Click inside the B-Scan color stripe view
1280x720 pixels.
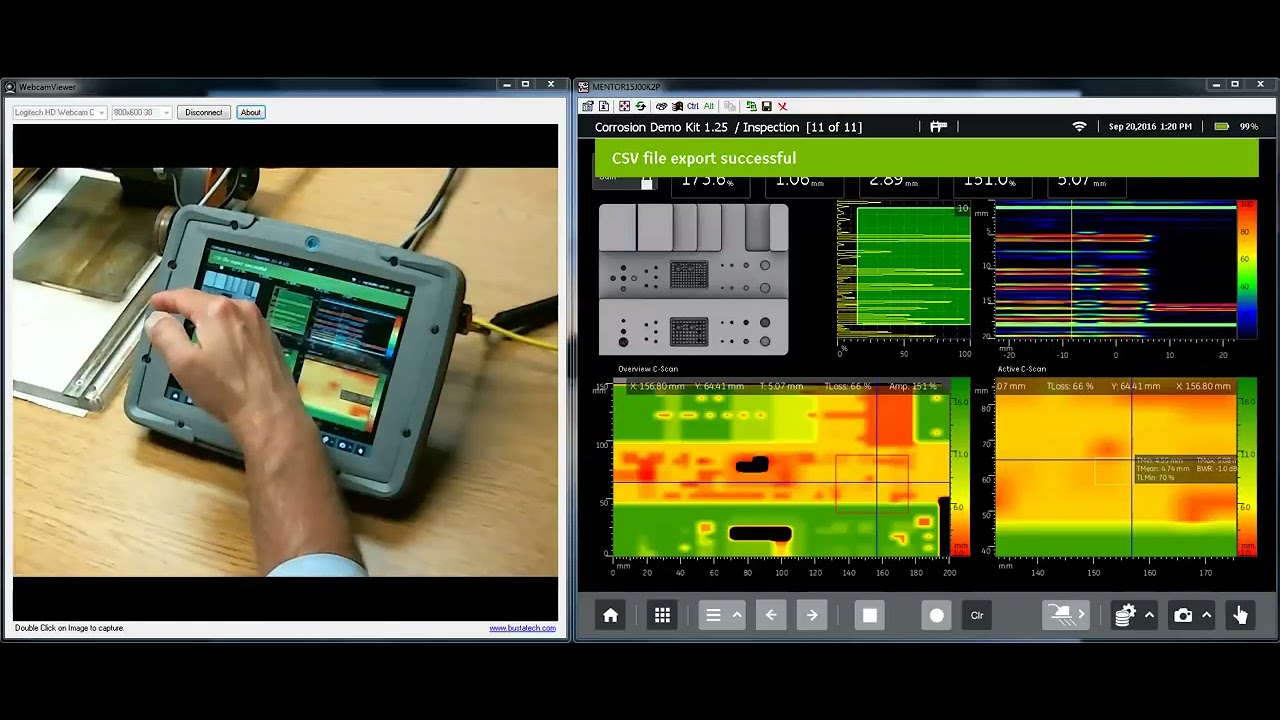click(1115, 270)
